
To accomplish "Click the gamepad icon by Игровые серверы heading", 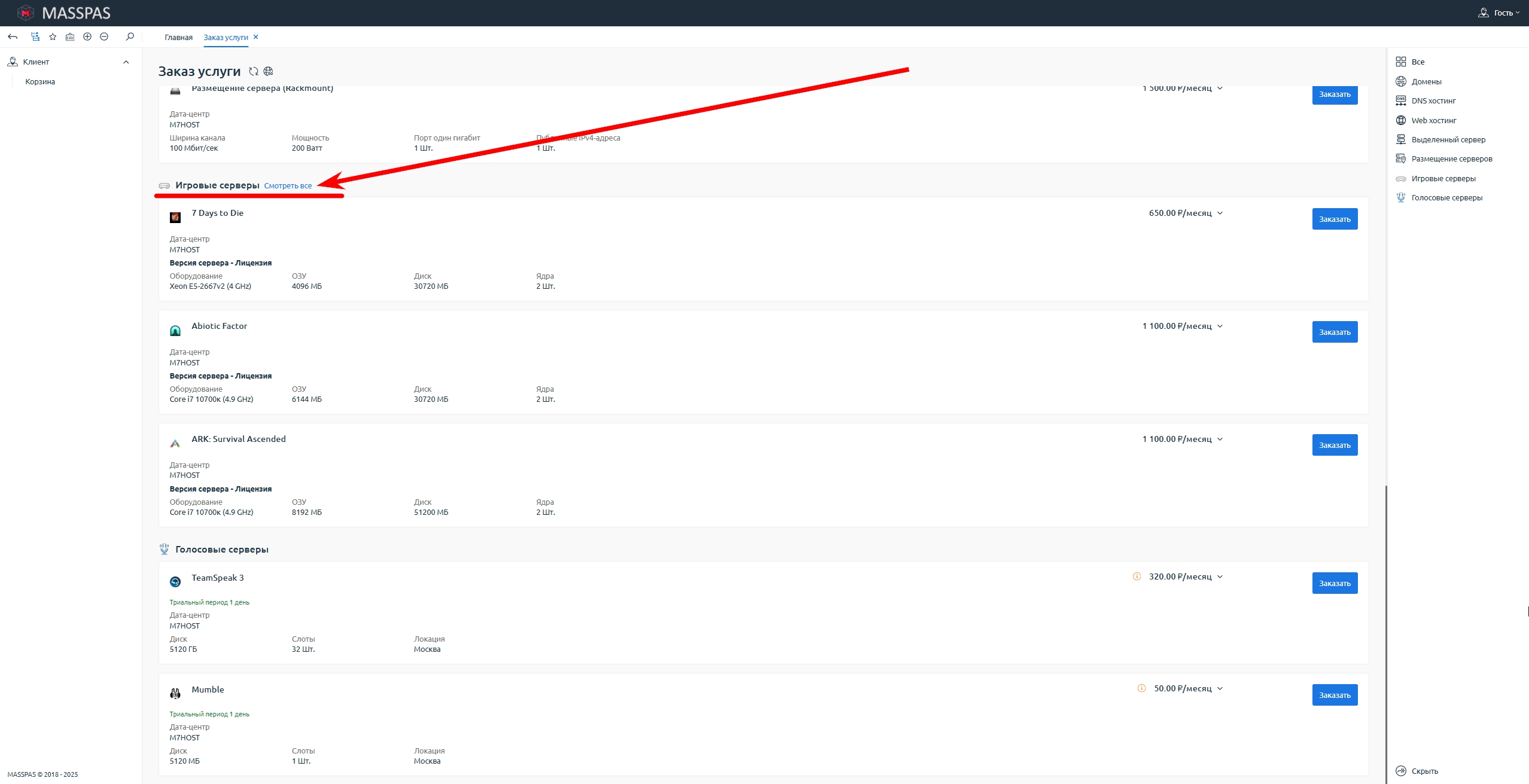I will coord(165,185).
